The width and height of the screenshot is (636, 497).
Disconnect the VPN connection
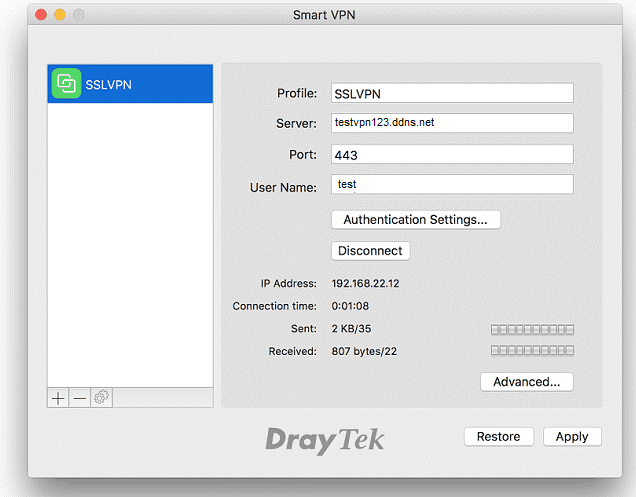(x=370, y=251)
